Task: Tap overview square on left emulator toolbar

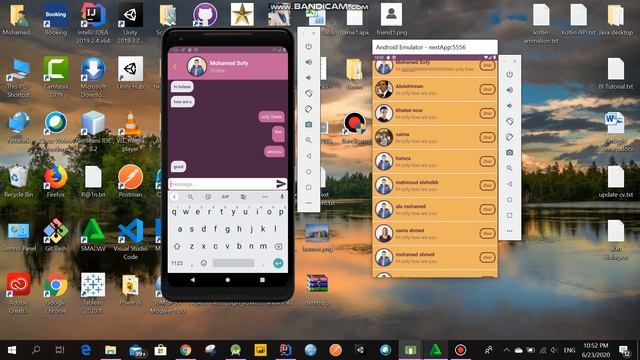Action: [309, 187]
